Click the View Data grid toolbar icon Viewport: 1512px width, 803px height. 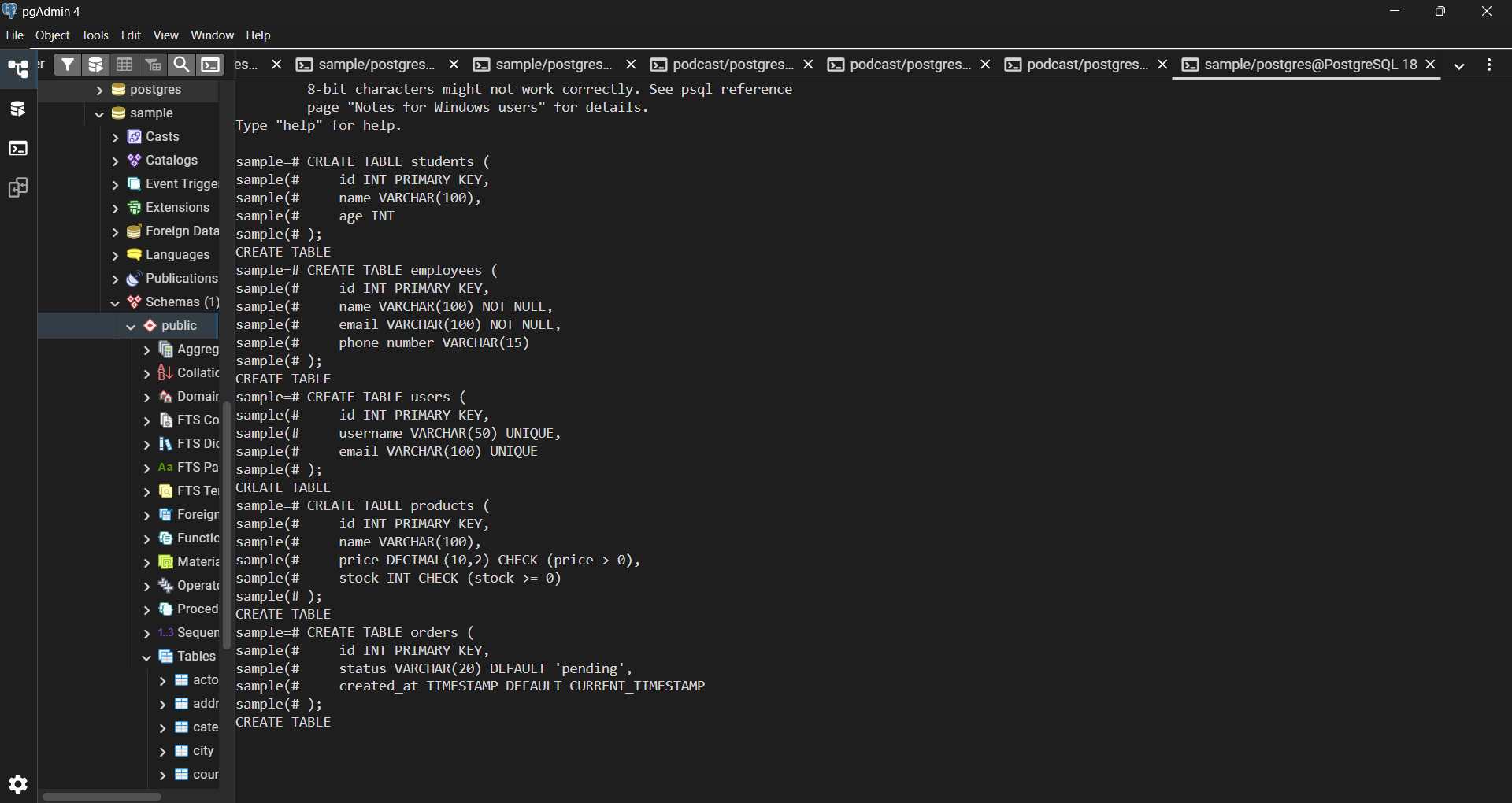(x=124, y=65)
